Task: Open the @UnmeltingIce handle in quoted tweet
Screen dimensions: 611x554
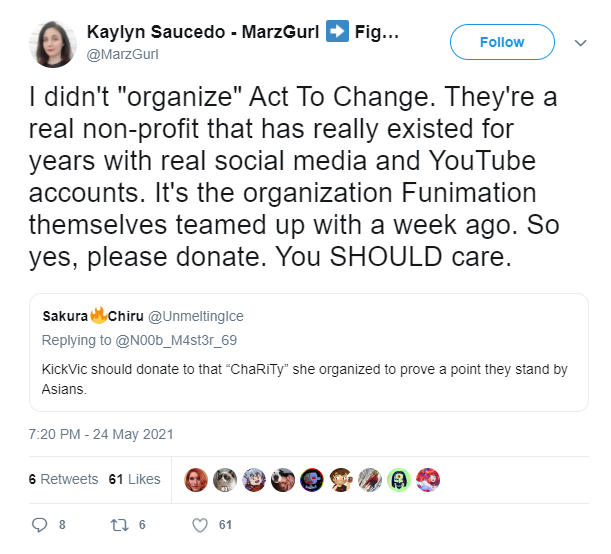Action: pyautogui.click(x=196, y=316)
